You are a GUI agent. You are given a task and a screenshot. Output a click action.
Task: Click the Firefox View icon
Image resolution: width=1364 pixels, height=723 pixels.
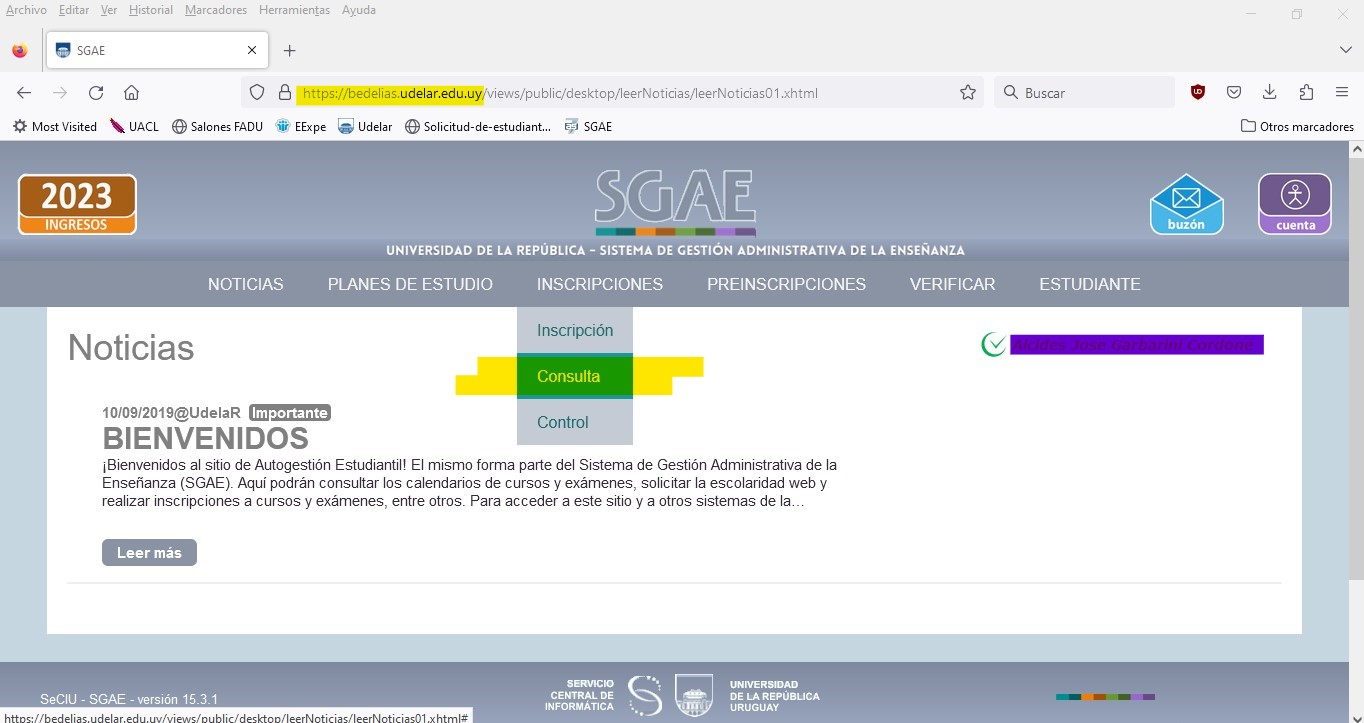(20, 50)
